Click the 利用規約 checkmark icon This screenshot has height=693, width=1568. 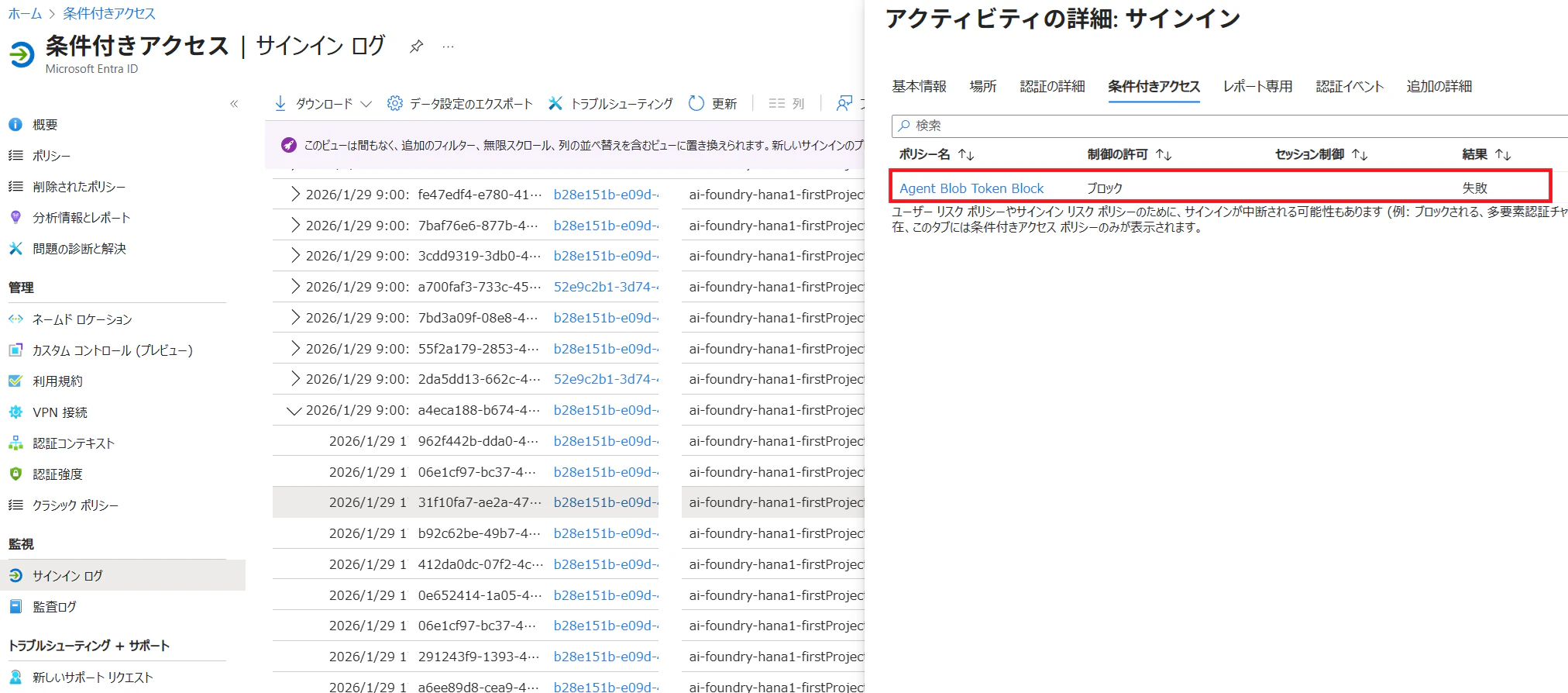(15, 381)
